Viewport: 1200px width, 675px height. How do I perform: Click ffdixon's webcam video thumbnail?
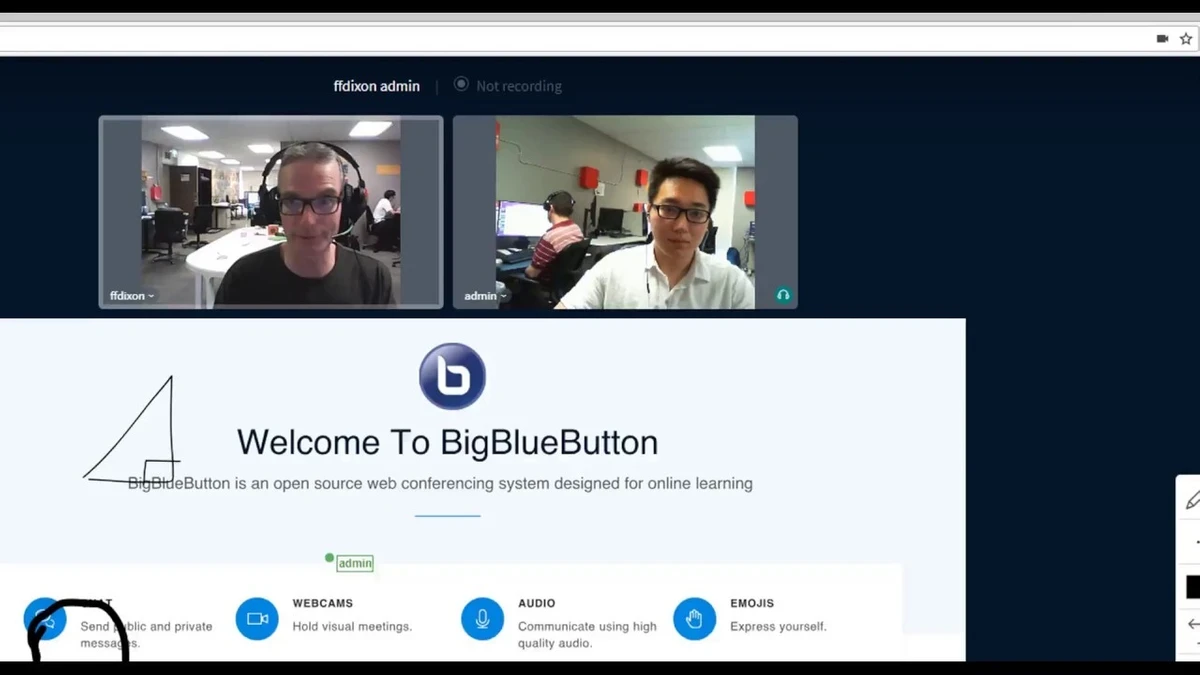(x=270, y=210)
